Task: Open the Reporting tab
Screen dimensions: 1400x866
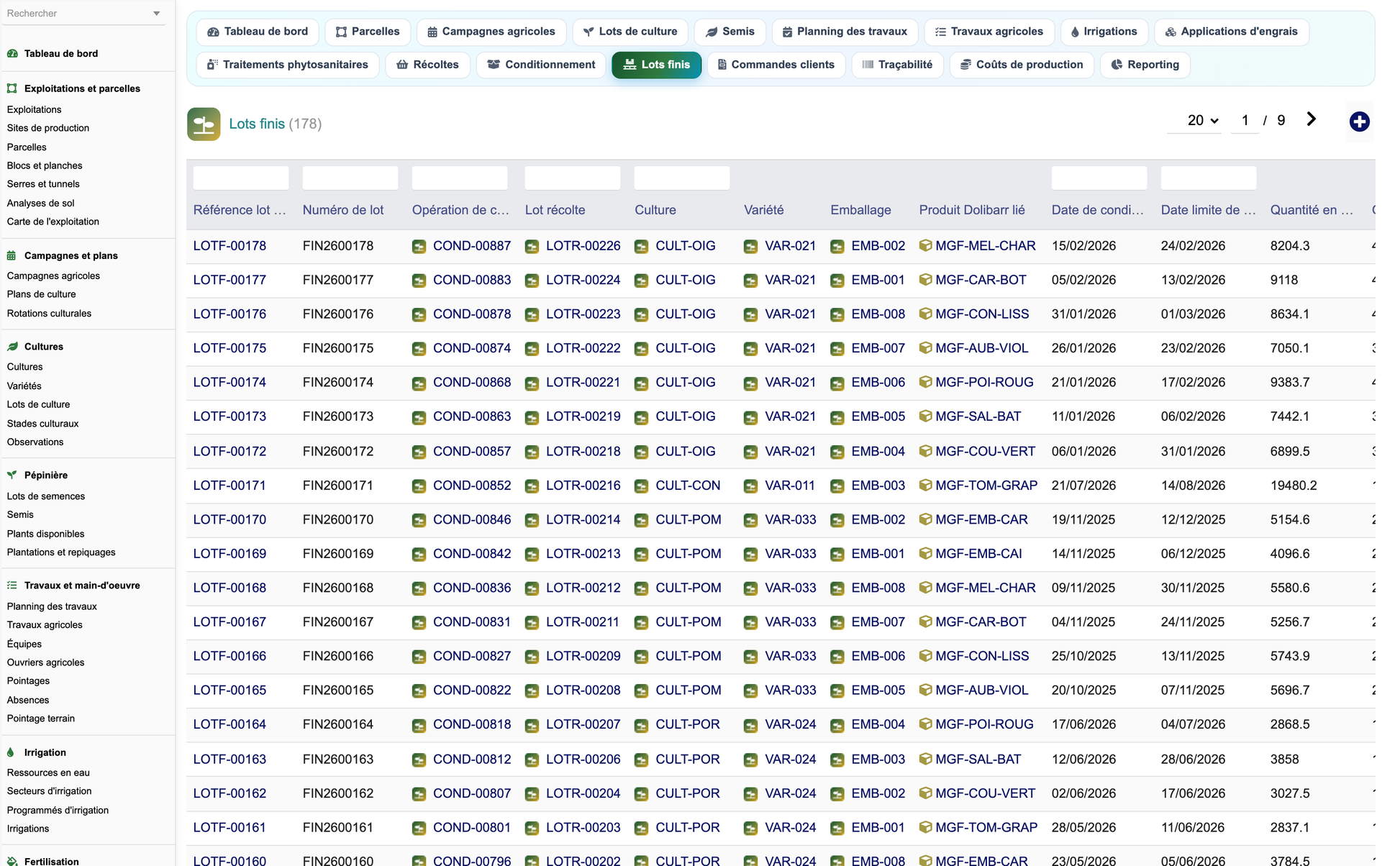Action: coord(1145,65)
